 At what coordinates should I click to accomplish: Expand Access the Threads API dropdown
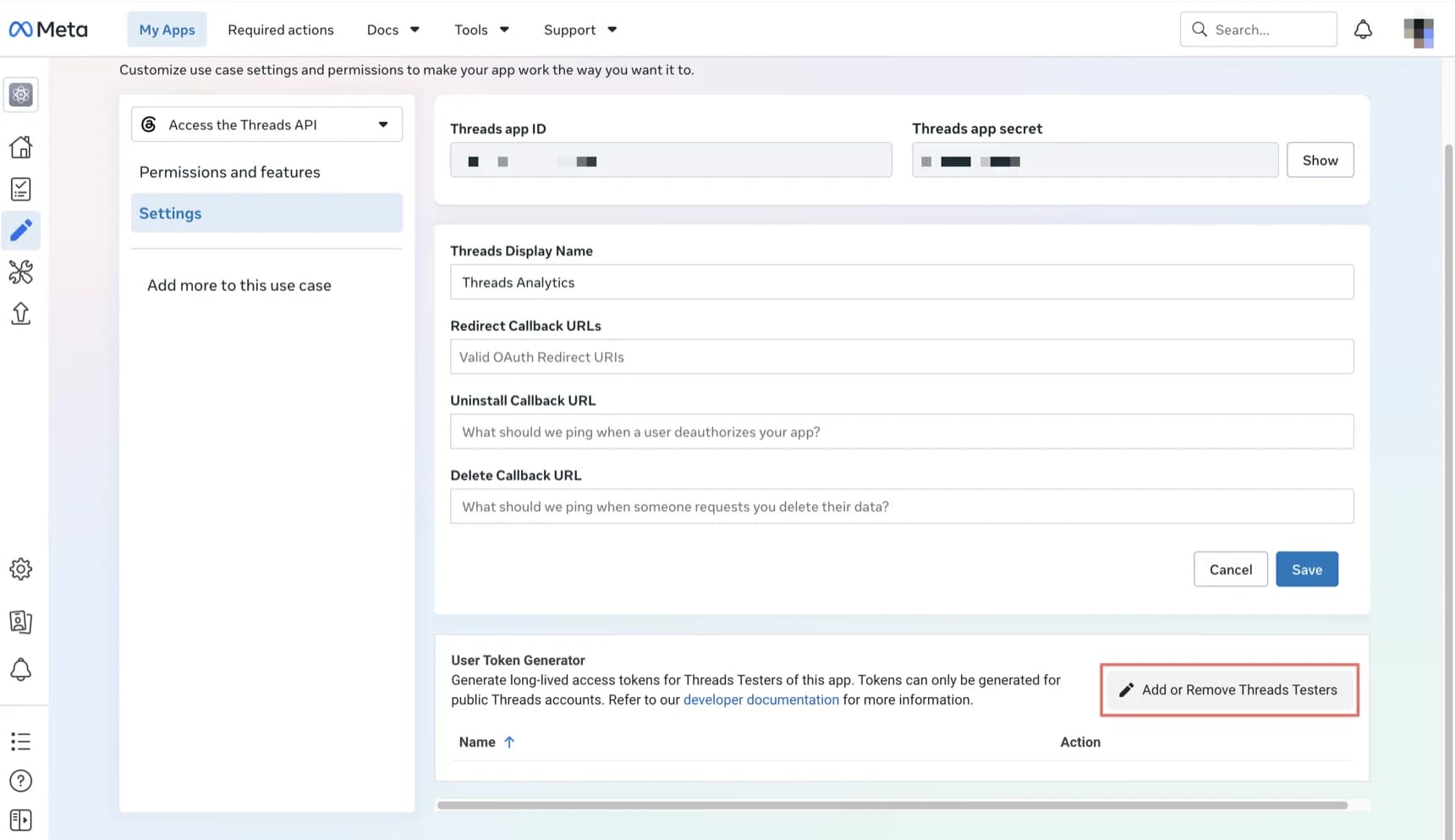click(x=266, y=124)
